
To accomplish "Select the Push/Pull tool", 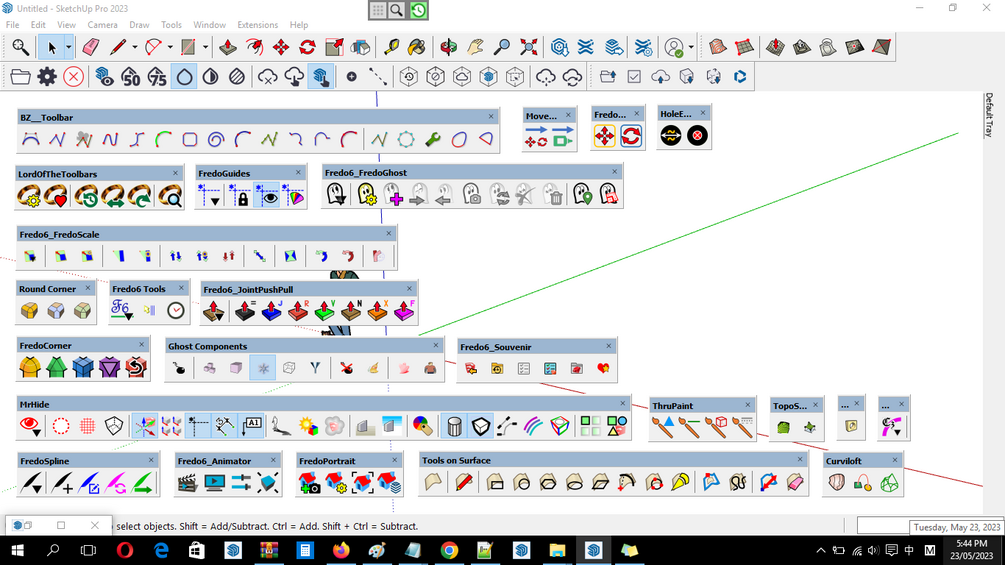I will (x=228, y=47).
